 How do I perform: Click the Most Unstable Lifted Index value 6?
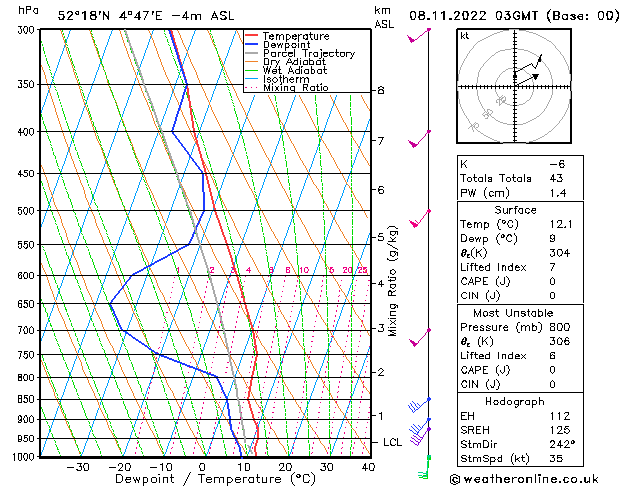[x=553, y=356]
